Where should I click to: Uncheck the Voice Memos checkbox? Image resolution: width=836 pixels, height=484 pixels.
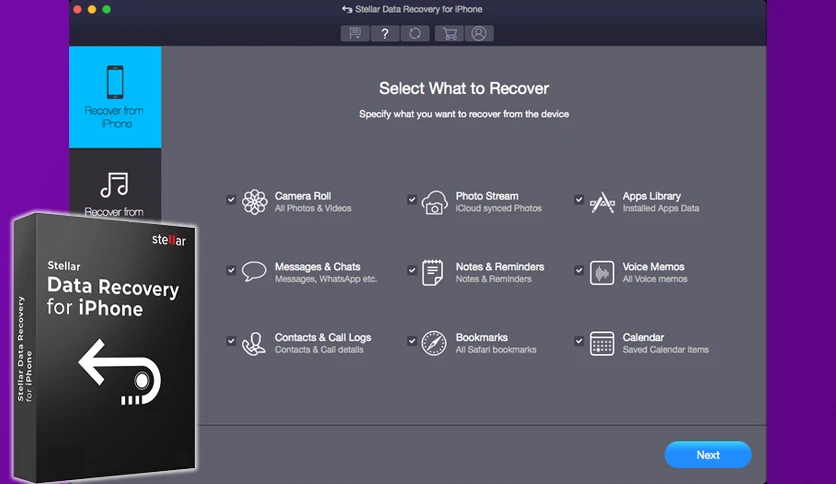[x=579, y=270]
